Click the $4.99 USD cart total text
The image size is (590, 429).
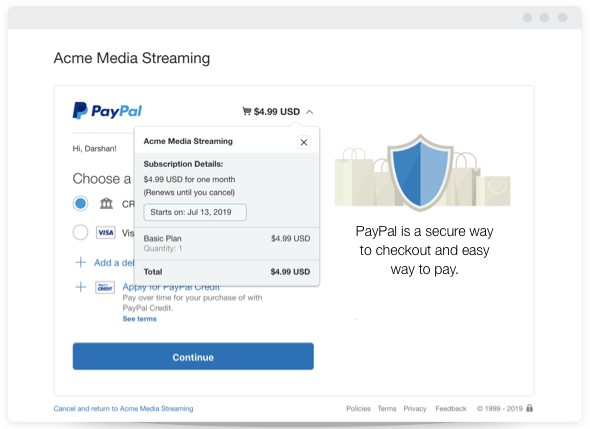tap(277, 111)
